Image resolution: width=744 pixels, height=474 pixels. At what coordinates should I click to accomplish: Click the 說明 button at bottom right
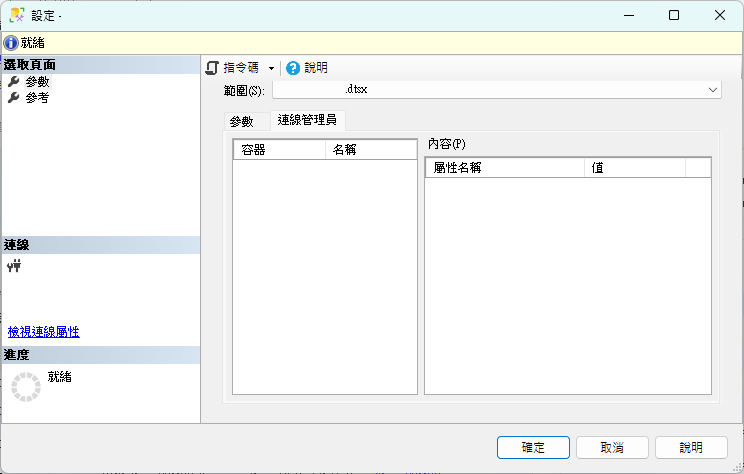[690, 448]
